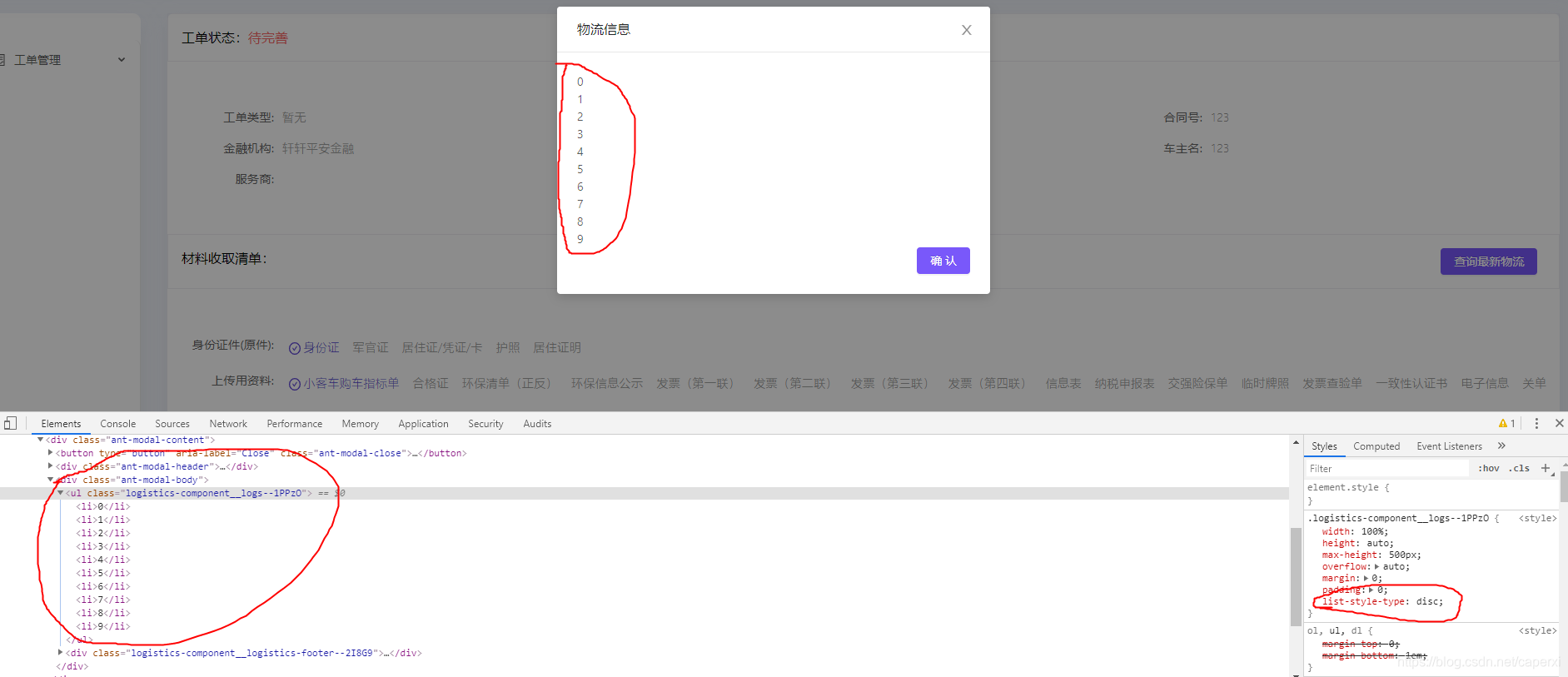Open DevTools three-dot customize menu
This screenshot has width=1568, height=677.
1536,423
